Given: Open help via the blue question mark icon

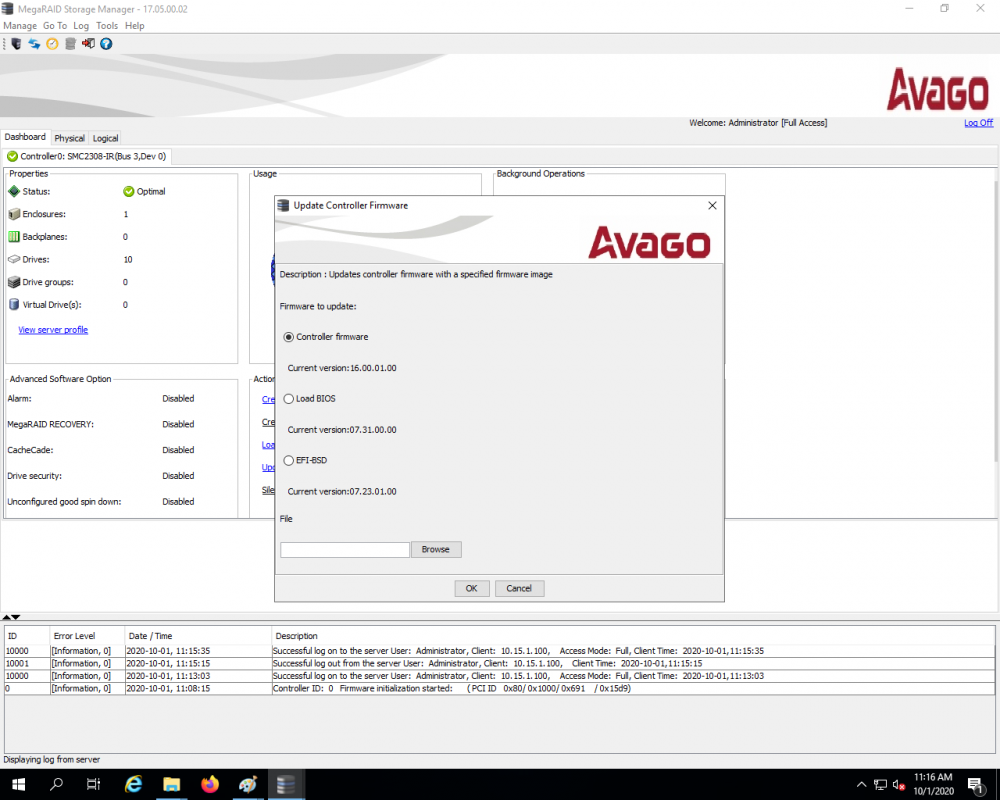Looking at the screenshot, I should tap(107, 44).
